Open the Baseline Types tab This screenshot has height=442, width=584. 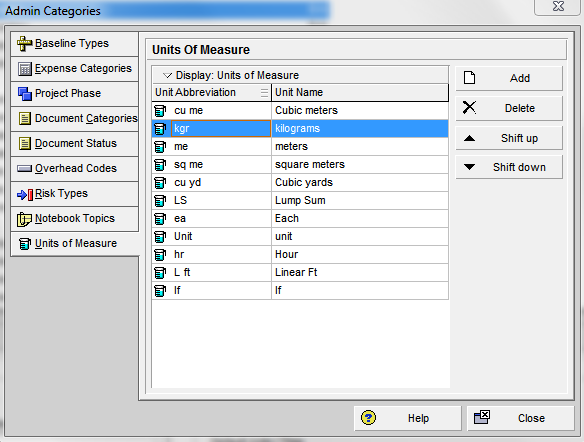tap(74, 44)
